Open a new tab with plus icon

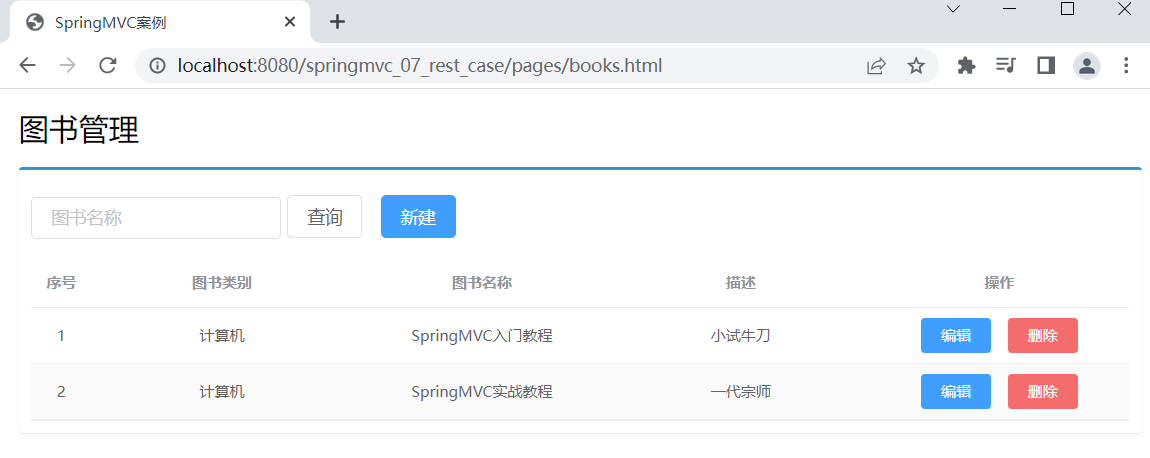[x=337, y=22]
